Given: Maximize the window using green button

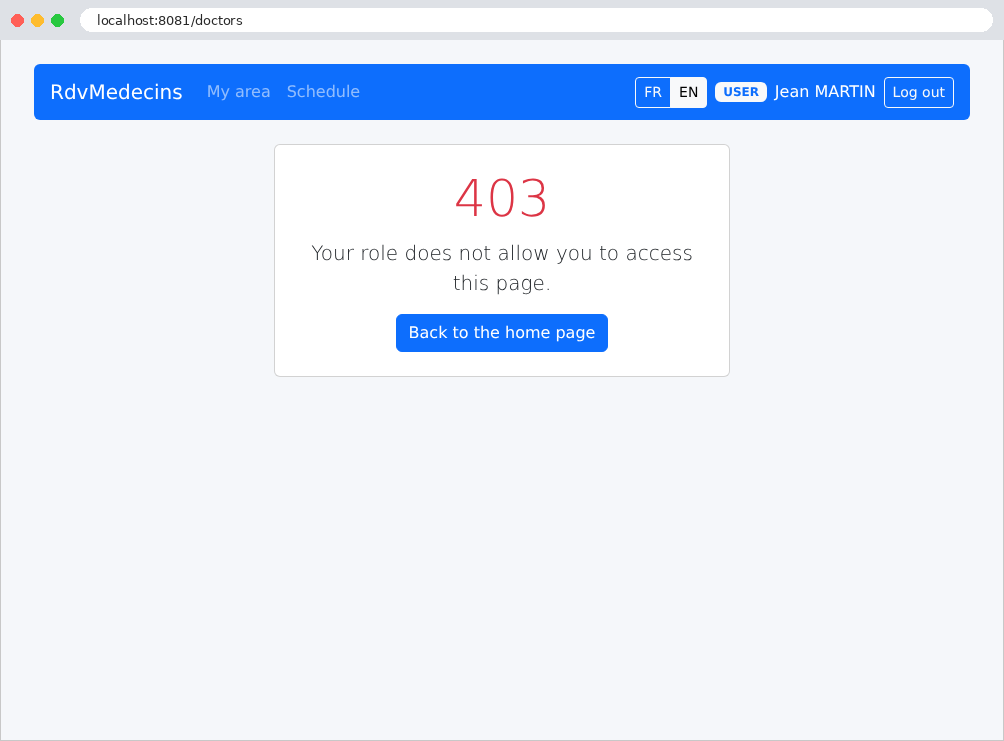Looking at the screenshot, I should (x=58, y=20).
